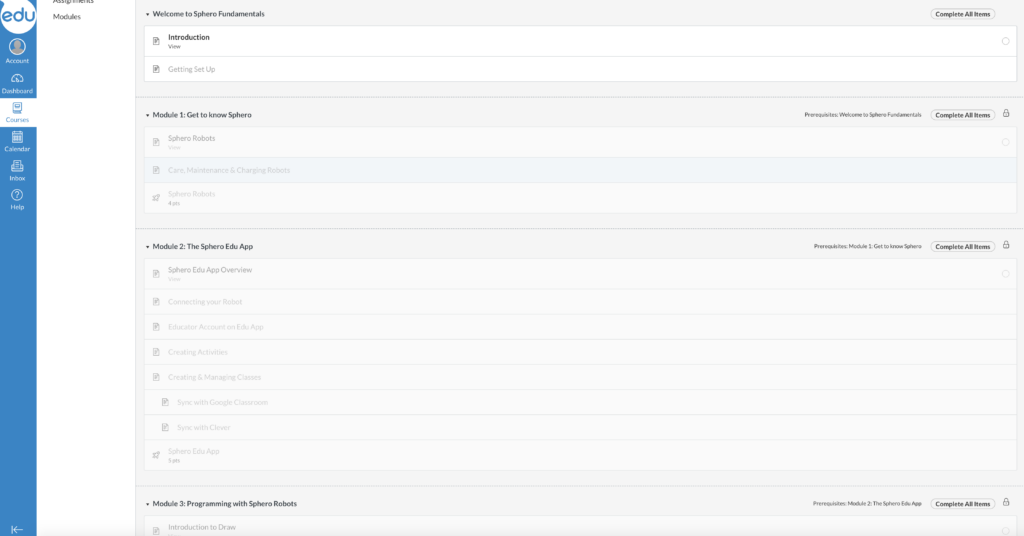Click page icon beside Care, Maintenance & Charging Robots

tap(156, 170)
